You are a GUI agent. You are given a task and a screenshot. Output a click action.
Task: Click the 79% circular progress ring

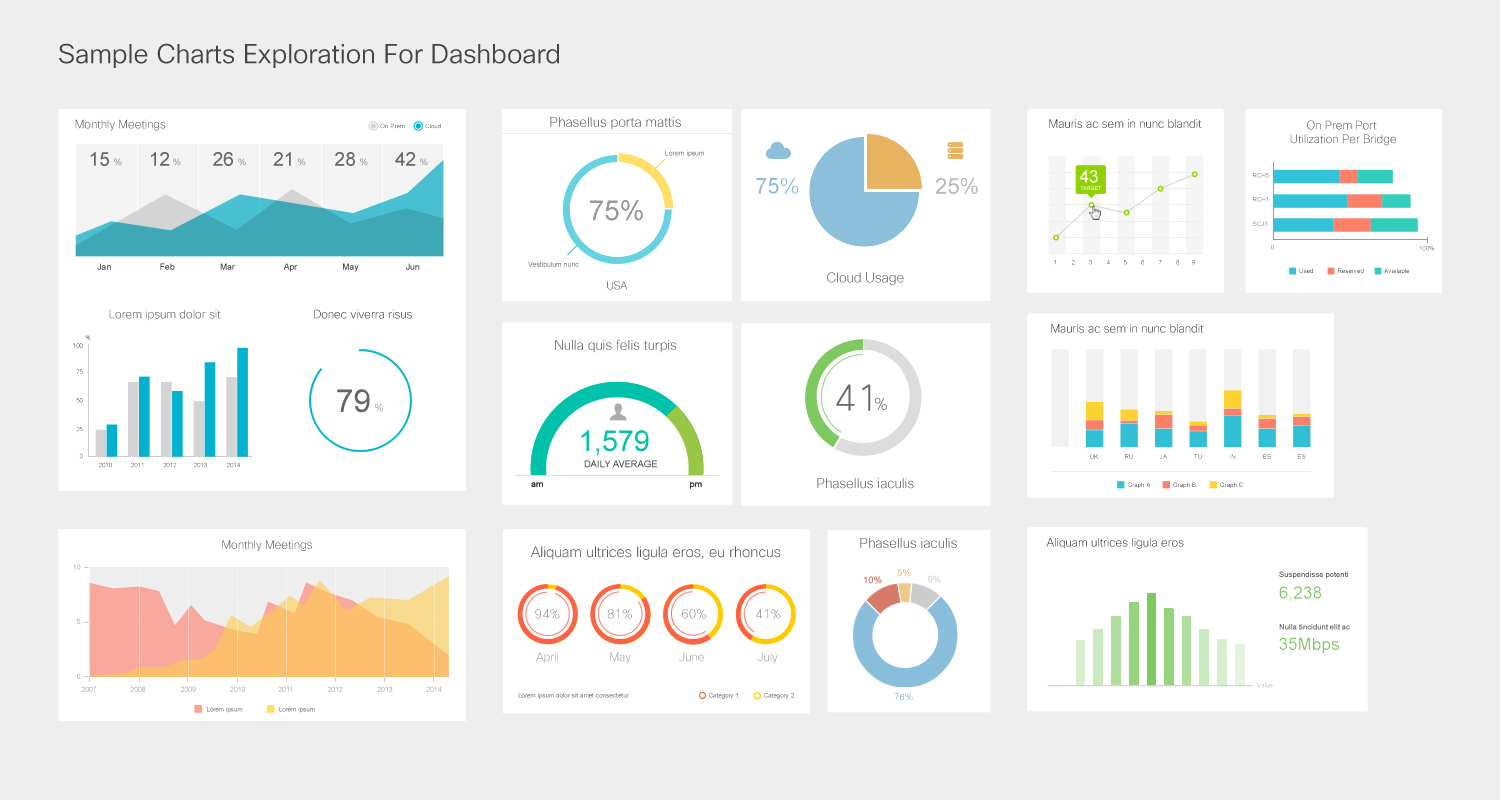[360, 400]
